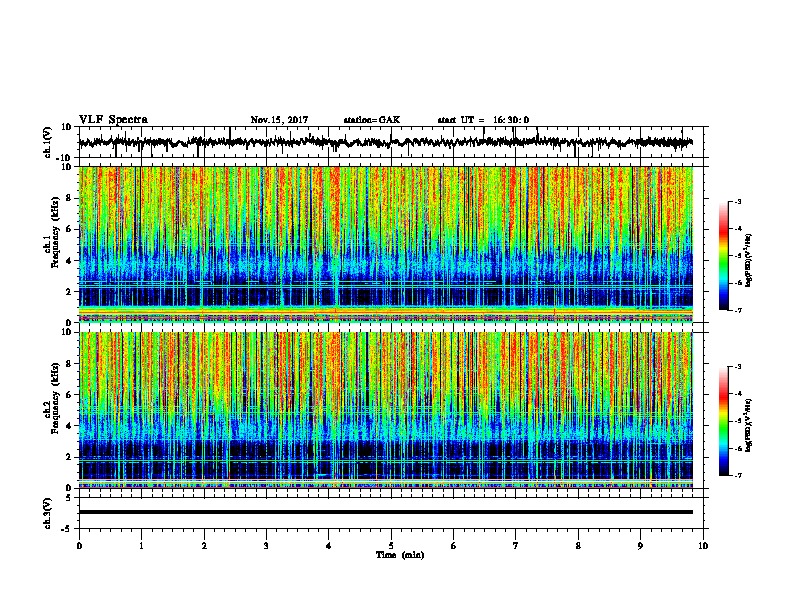792x612 pixels.
Task: Click the time axis tick label "7"
Action: pos(516,546)
